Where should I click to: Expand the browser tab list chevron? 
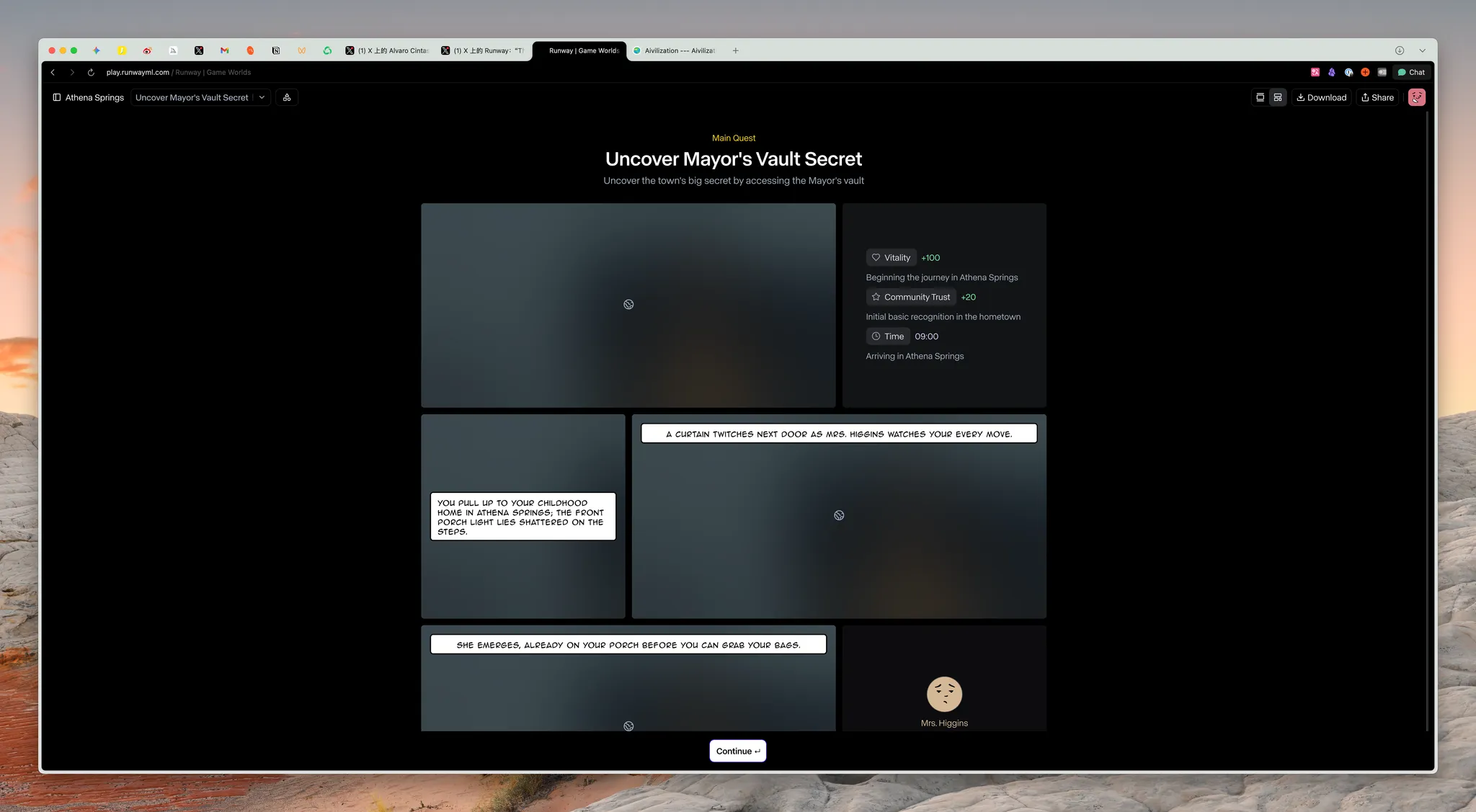point(1422,50)
